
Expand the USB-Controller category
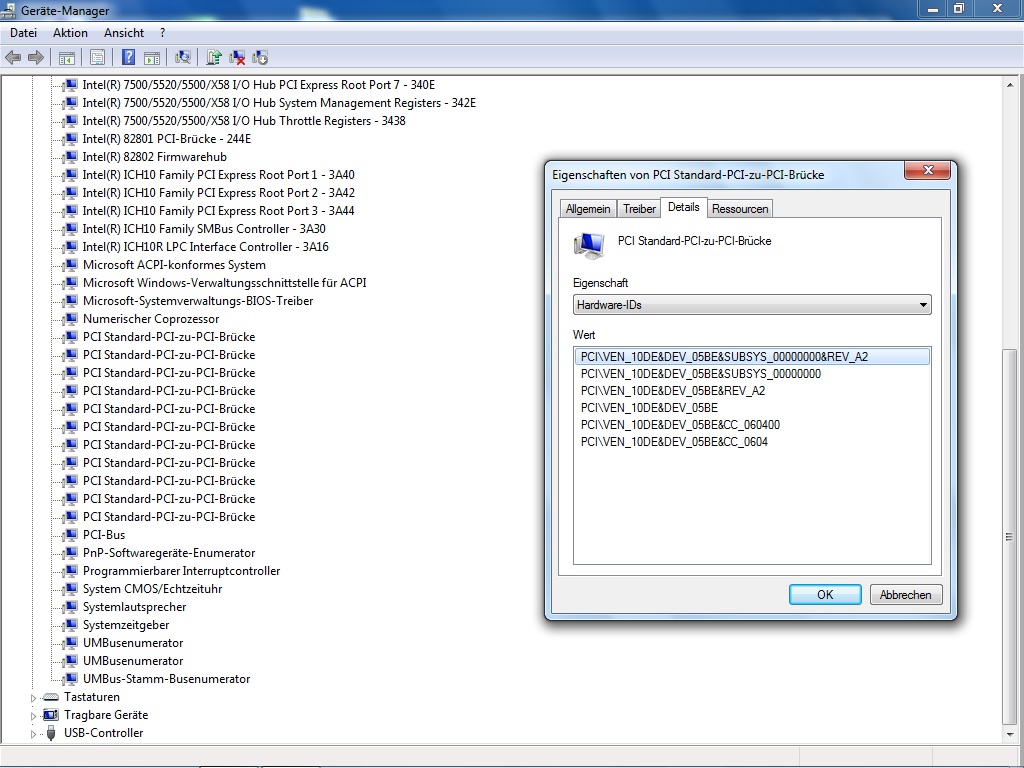(x=33, y=734)
